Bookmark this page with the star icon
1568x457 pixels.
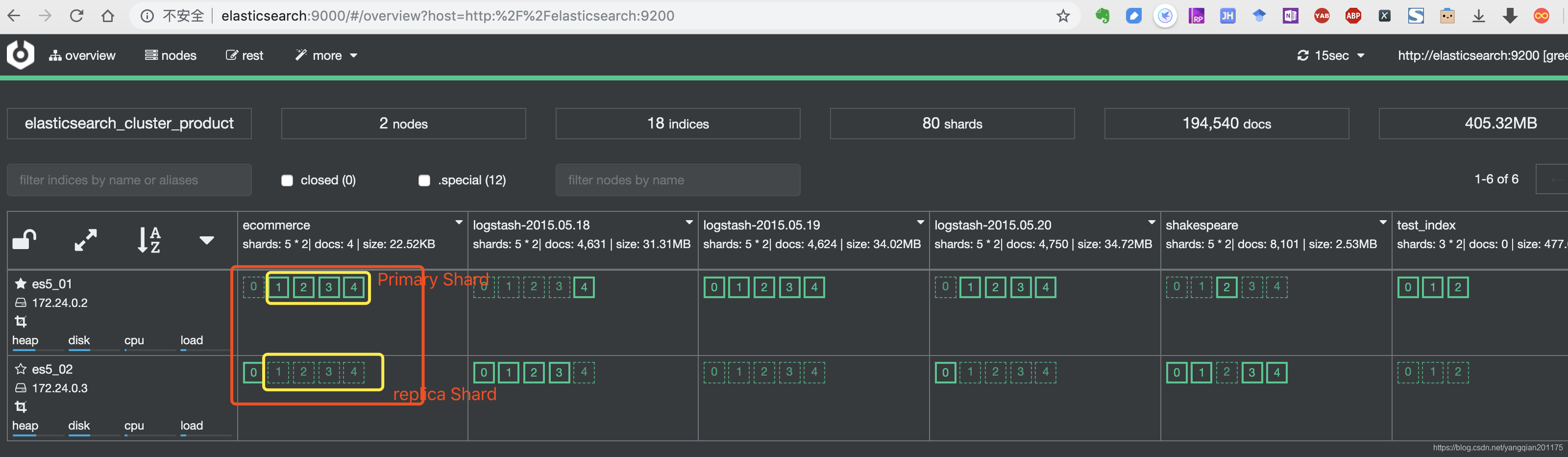(1063, 16)
